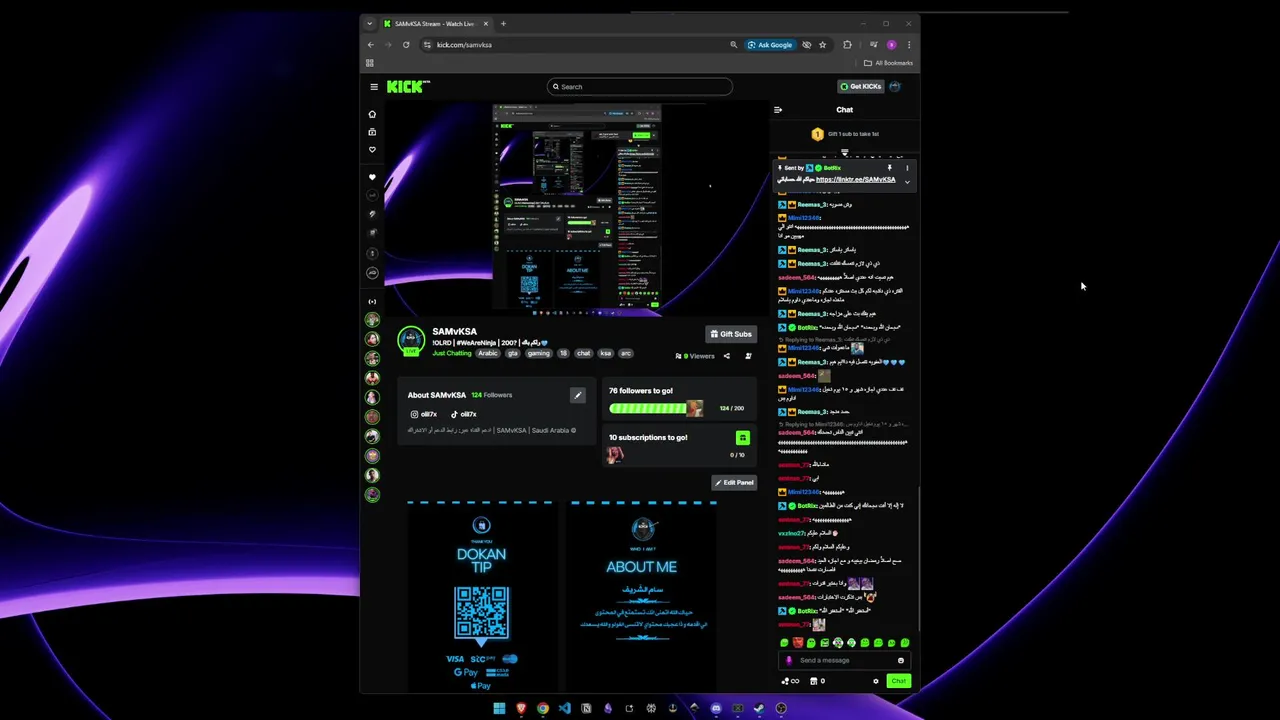Viewport: 1280px width, 720px height.
Task: Select the gaming tag
Action: tap(539, 353)
